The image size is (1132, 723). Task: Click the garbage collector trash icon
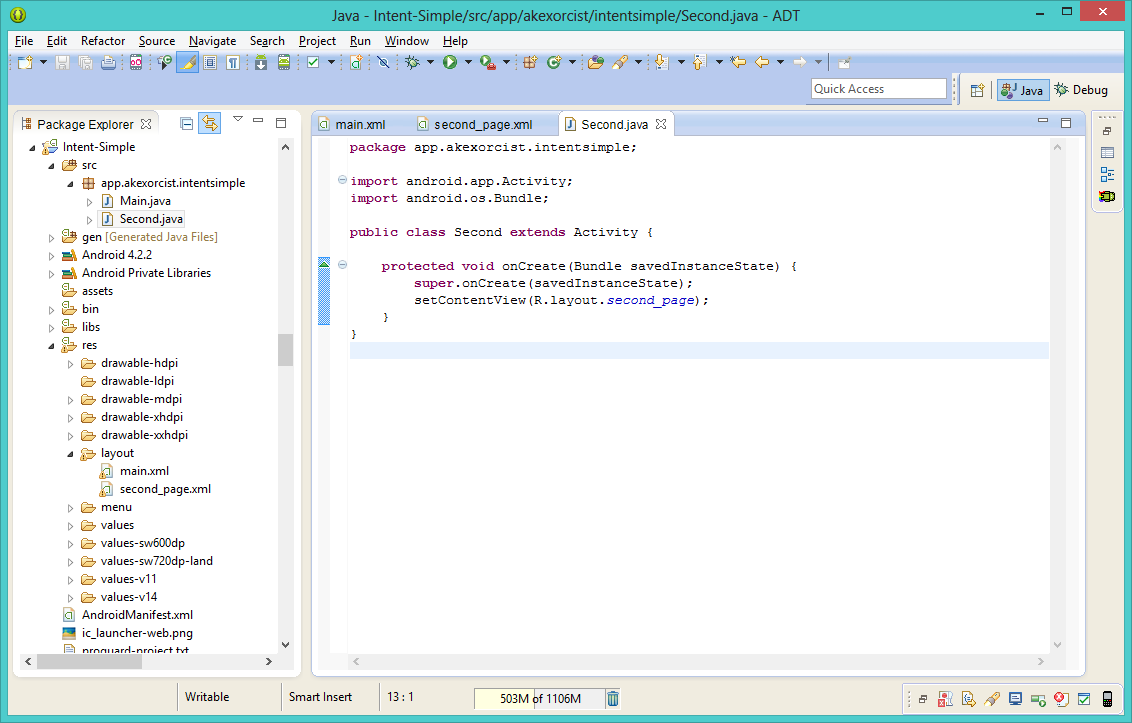click(613, 698)
